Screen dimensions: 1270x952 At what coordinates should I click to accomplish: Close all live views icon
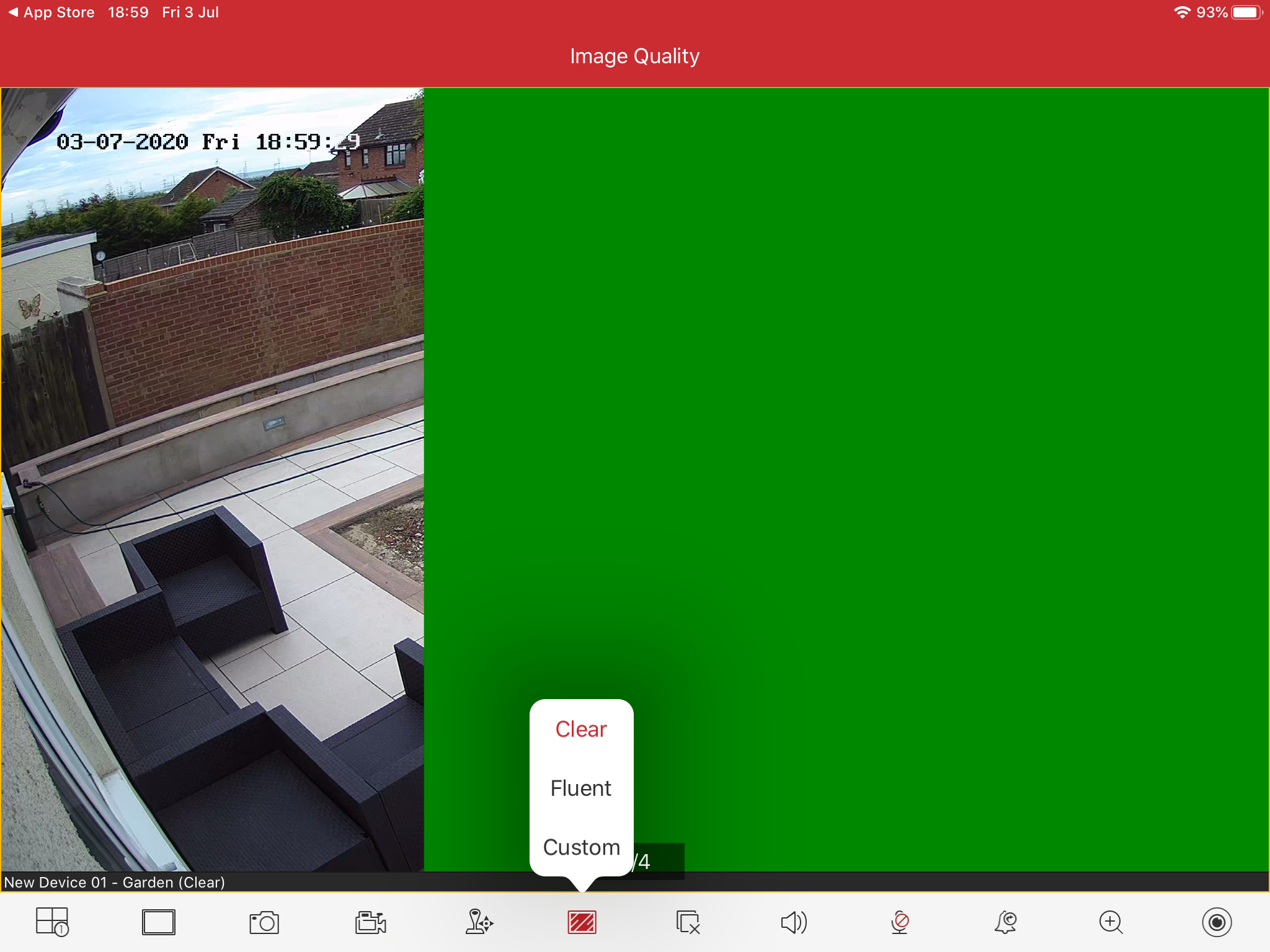tap(688, 922)
